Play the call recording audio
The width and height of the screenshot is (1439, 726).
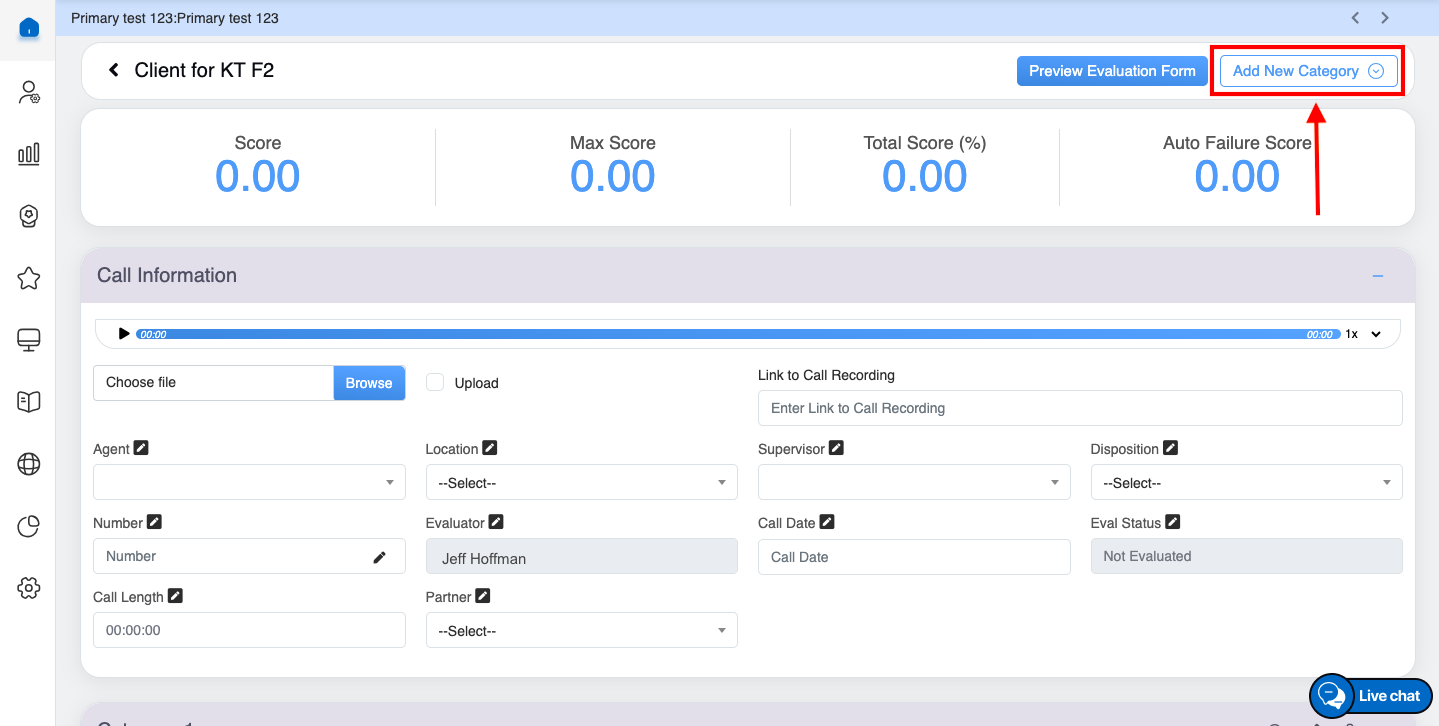pos(124,334)
